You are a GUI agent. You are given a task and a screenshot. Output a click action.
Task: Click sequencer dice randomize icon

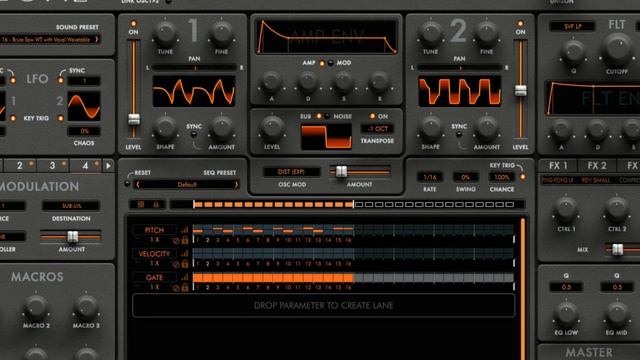pyautogui.click(x=141, y=204)
